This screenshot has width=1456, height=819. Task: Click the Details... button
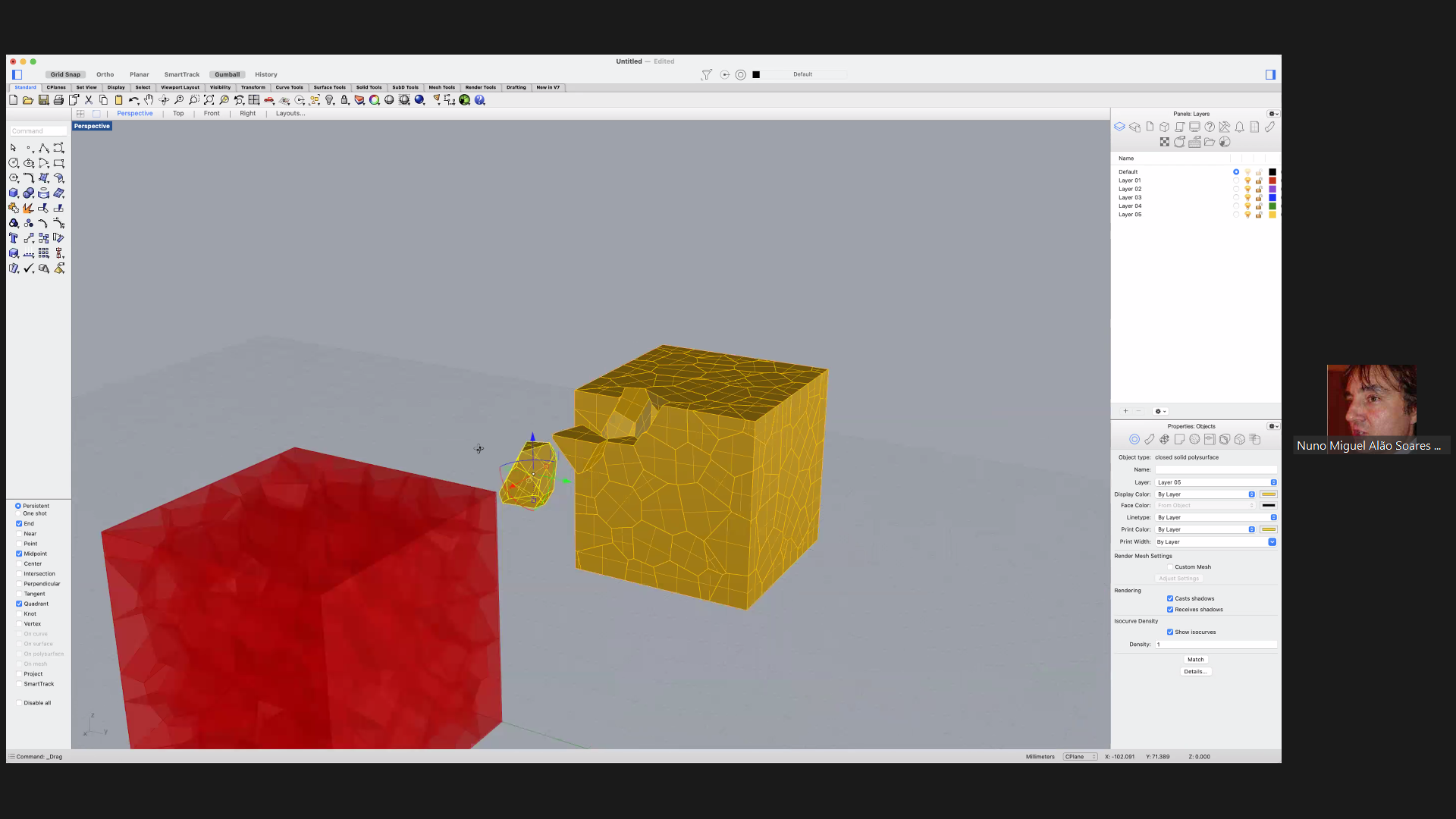[1195, 672]
